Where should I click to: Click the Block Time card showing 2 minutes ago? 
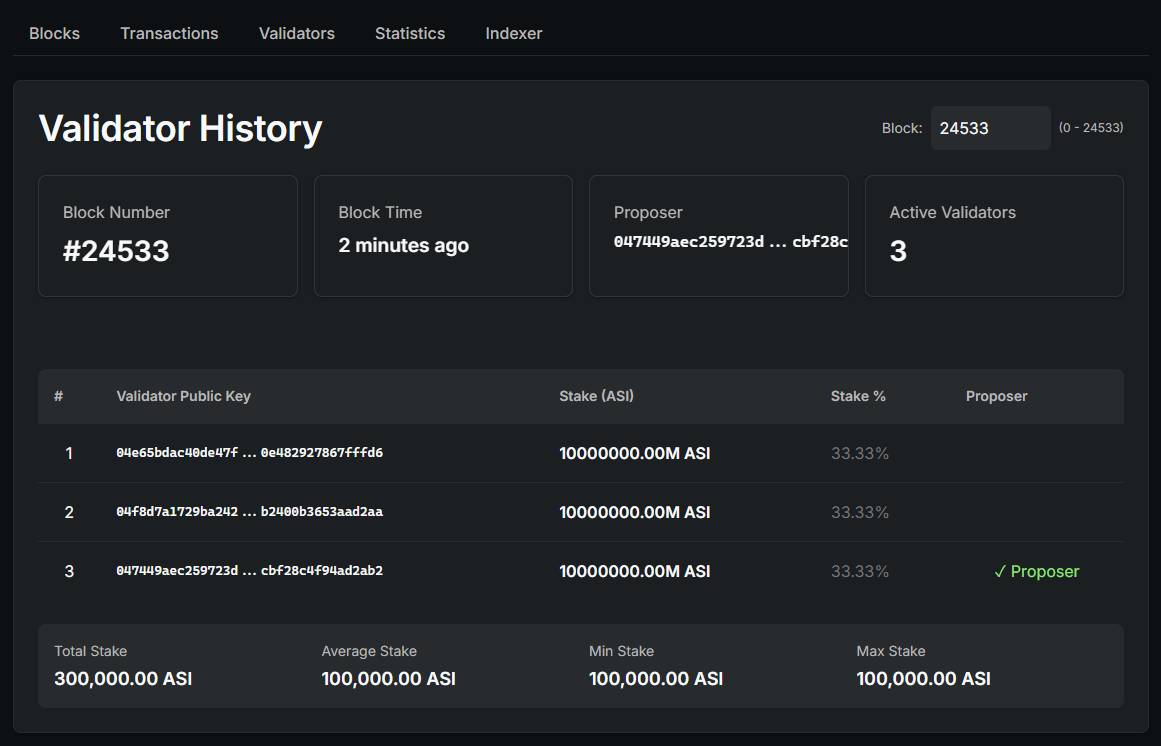point(443,236)
